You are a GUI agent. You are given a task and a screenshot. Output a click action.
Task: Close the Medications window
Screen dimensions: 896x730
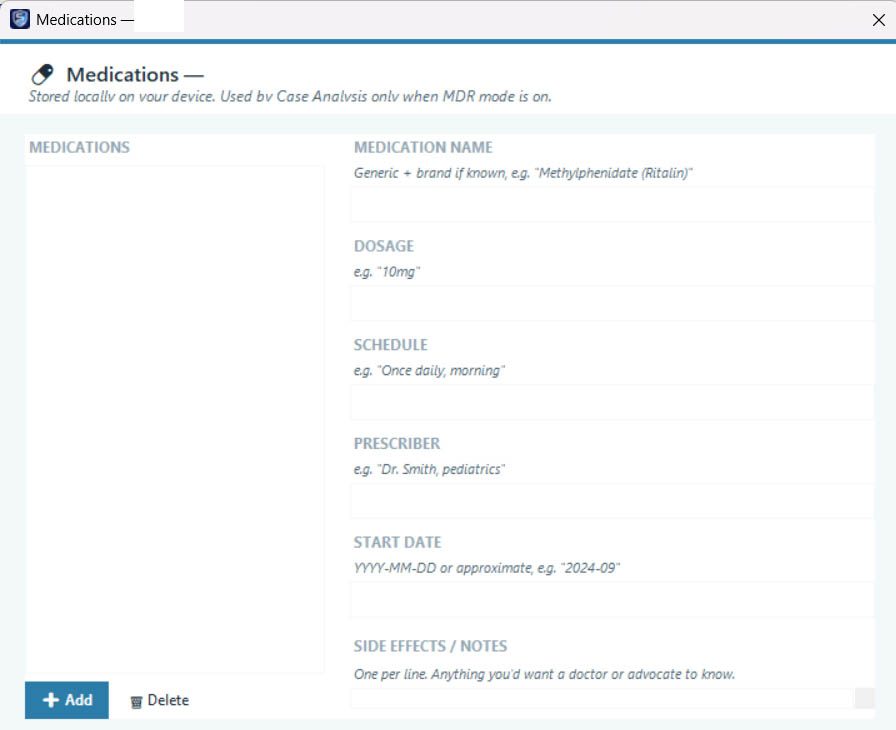click(879, 20)
